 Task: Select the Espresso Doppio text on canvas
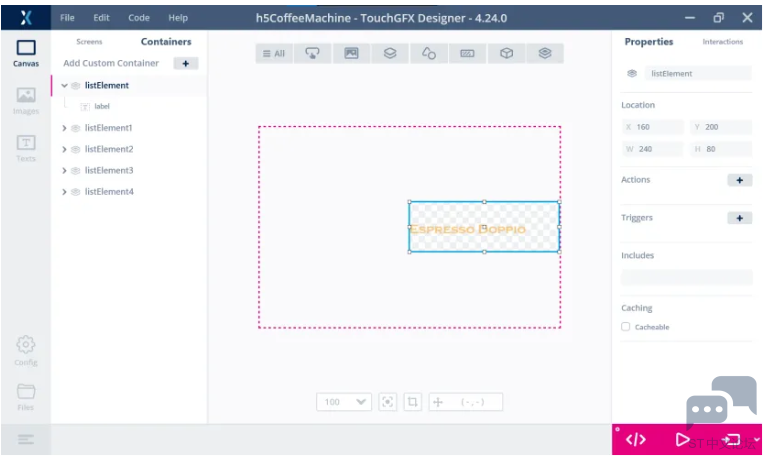(467, 229)
